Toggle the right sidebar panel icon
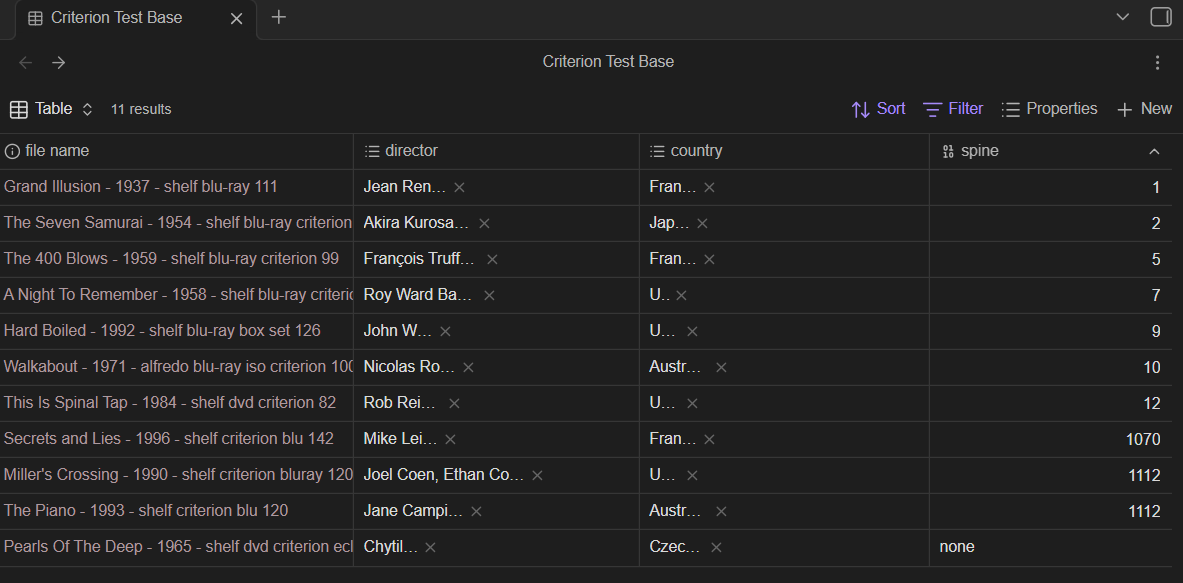This screenshot has height=583, width=1183. [1160, 17]
